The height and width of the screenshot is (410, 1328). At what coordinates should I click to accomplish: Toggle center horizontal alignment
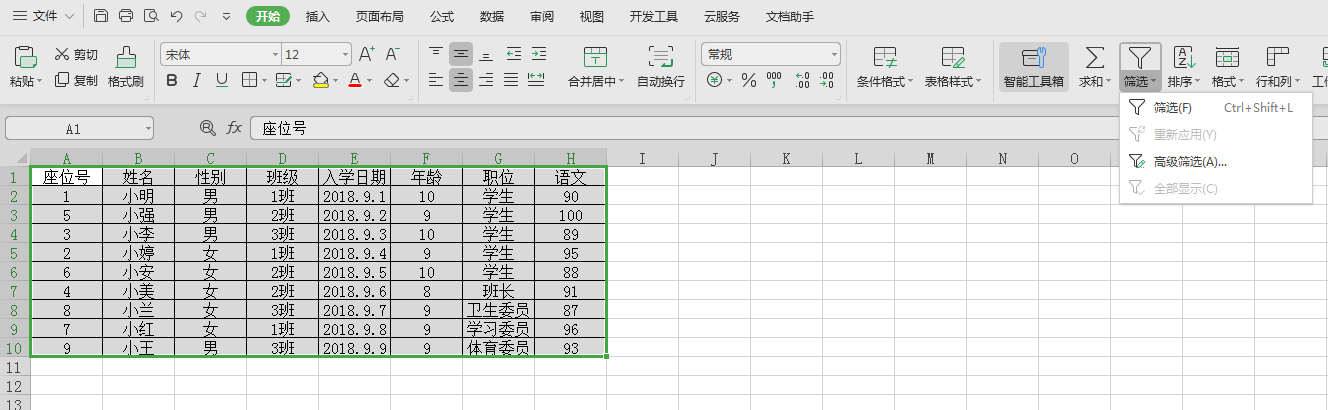[x=461, y=80]
